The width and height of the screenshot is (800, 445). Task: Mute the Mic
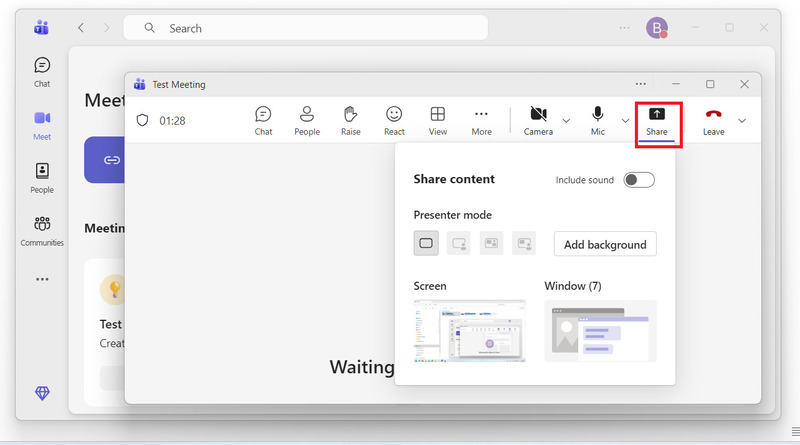tap(598, 120)
